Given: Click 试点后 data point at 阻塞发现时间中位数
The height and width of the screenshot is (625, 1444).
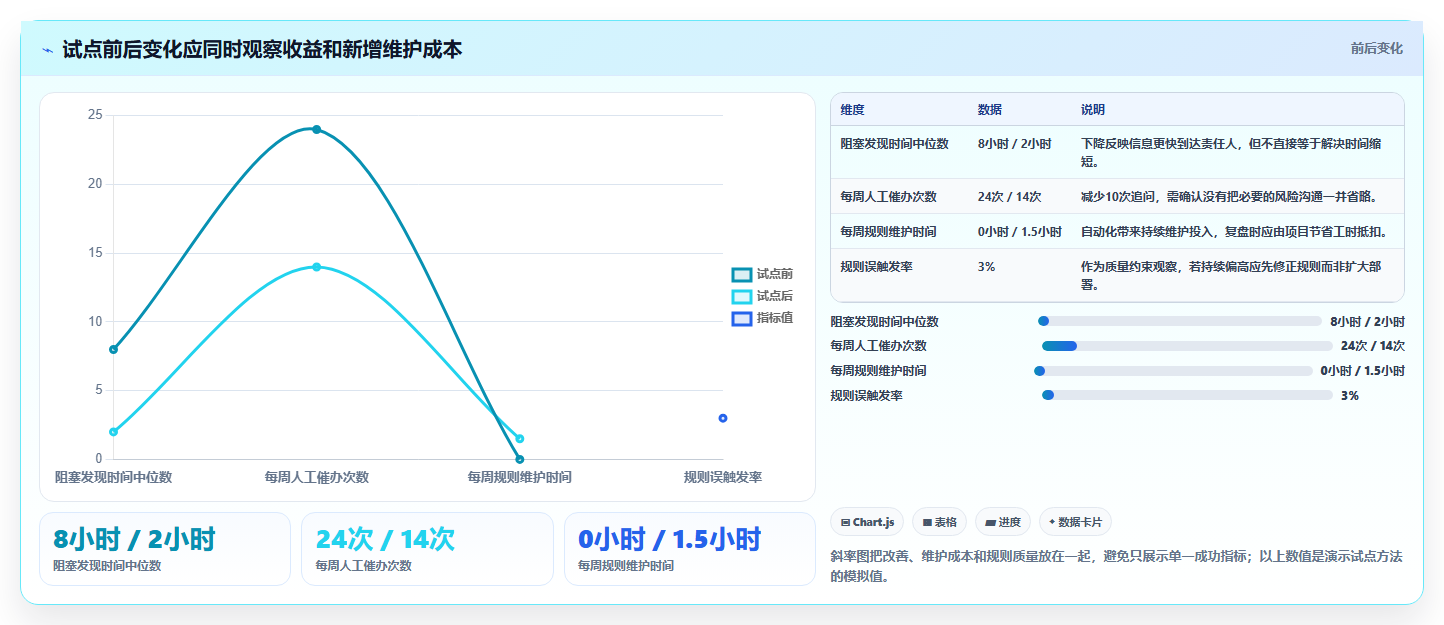Looking at the screenshot, I should click(114, 432).
